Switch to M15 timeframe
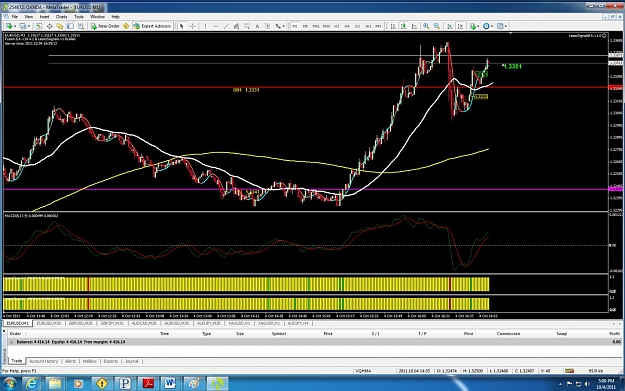This screenshot has height=391, width=625. pos(316,26)
